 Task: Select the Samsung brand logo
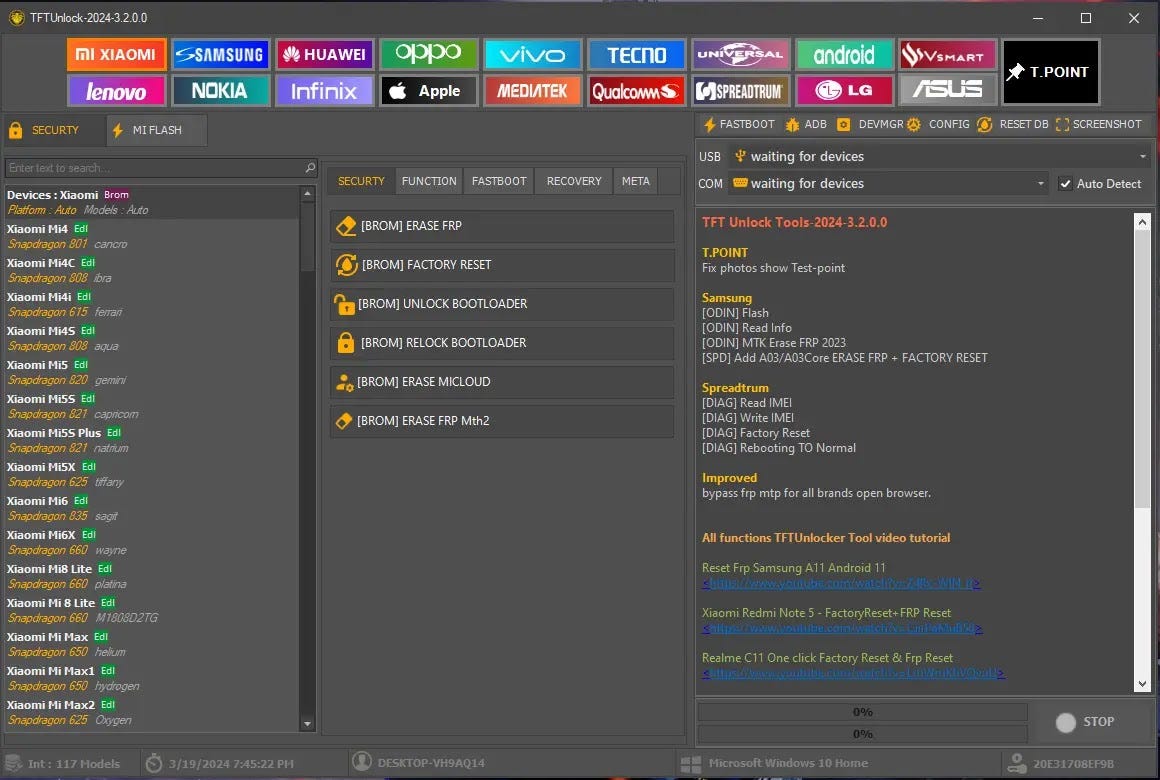(x=220, y=55)
